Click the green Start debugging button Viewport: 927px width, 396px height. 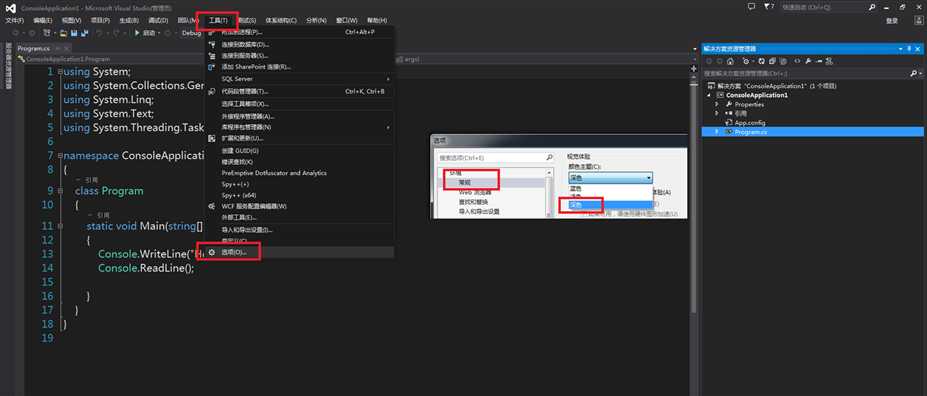point(145,33)
